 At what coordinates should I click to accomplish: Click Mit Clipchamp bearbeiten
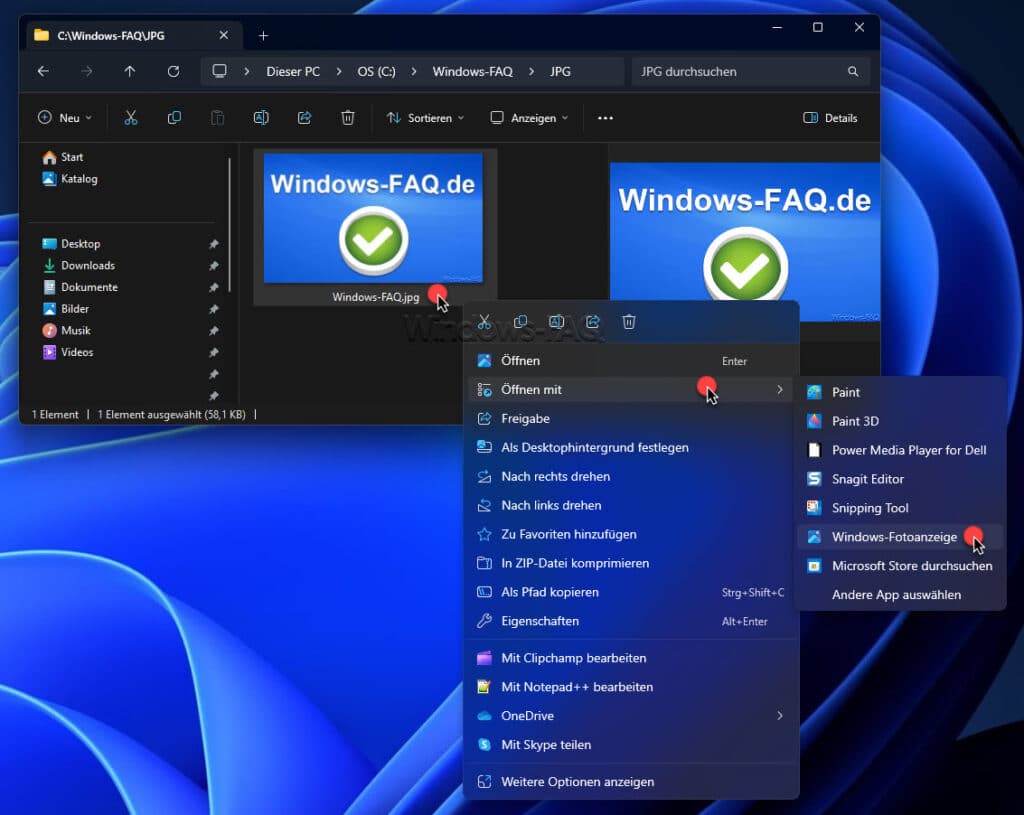(631, 658)
